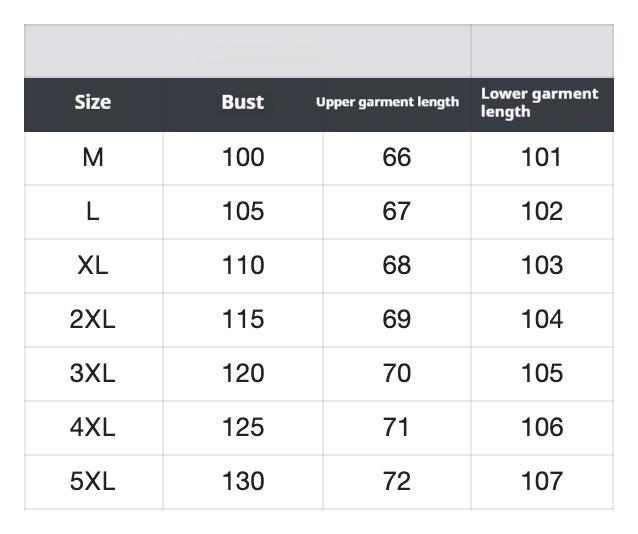Click upper garment length 69 cell
638x534 pixels.
tap(397, 319)
